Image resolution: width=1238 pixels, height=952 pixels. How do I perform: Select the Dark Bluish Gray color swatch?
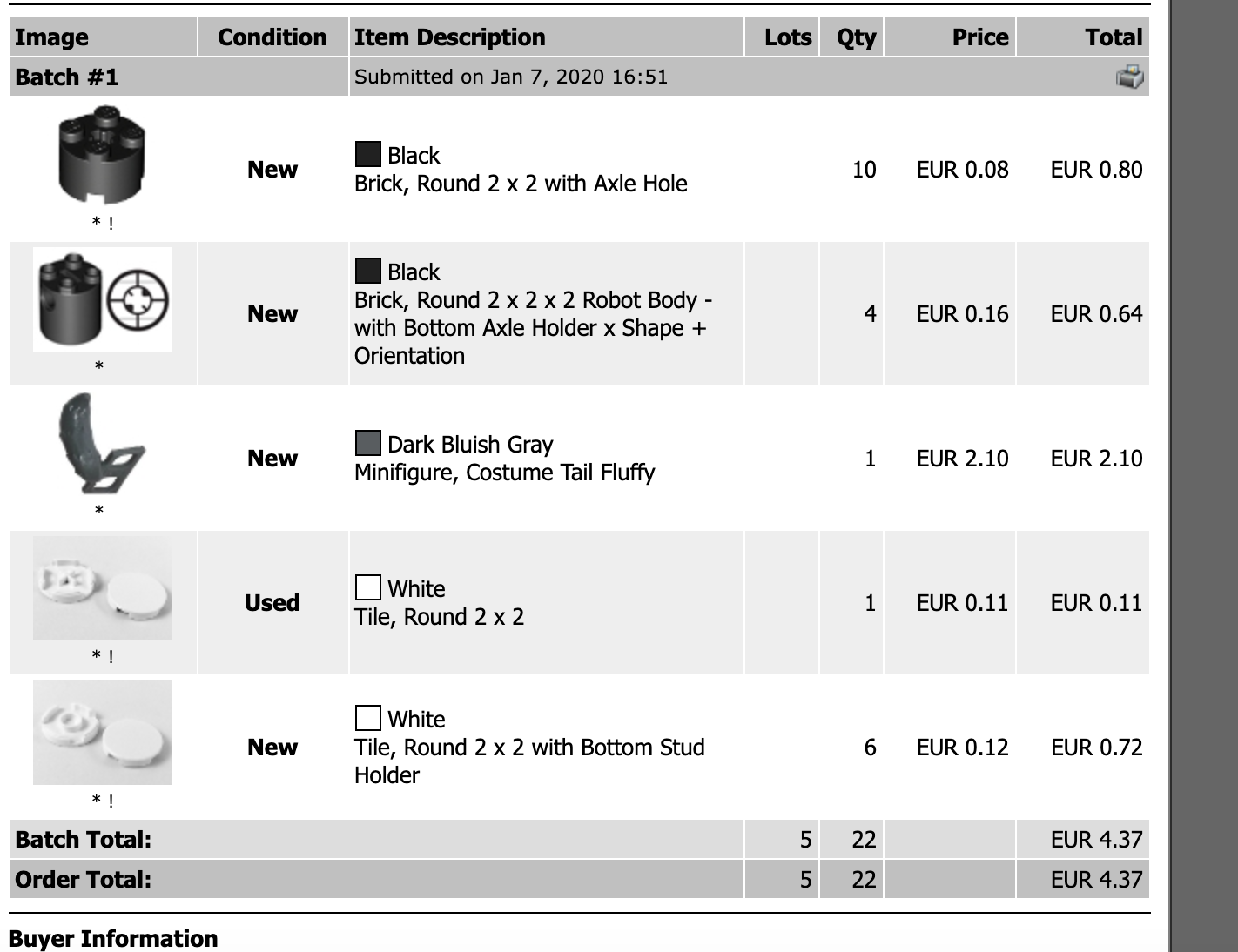[x=368, y=444]
